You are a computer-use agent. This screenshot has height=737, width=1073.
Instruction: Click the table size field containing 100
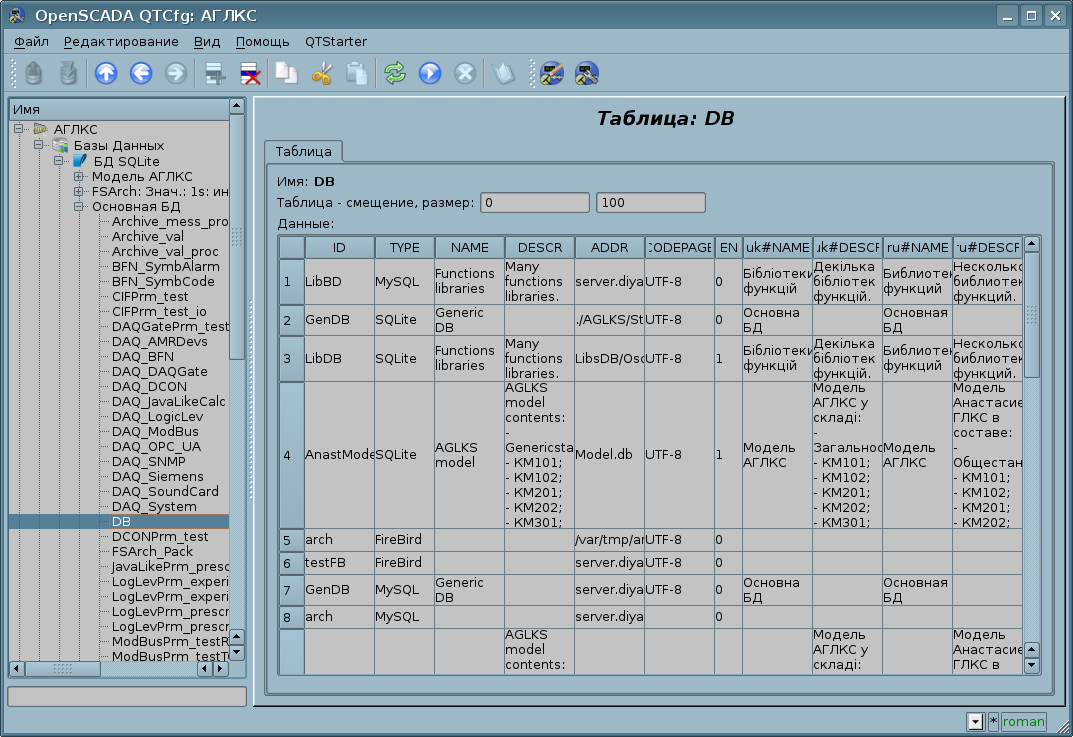click(650, 203)
